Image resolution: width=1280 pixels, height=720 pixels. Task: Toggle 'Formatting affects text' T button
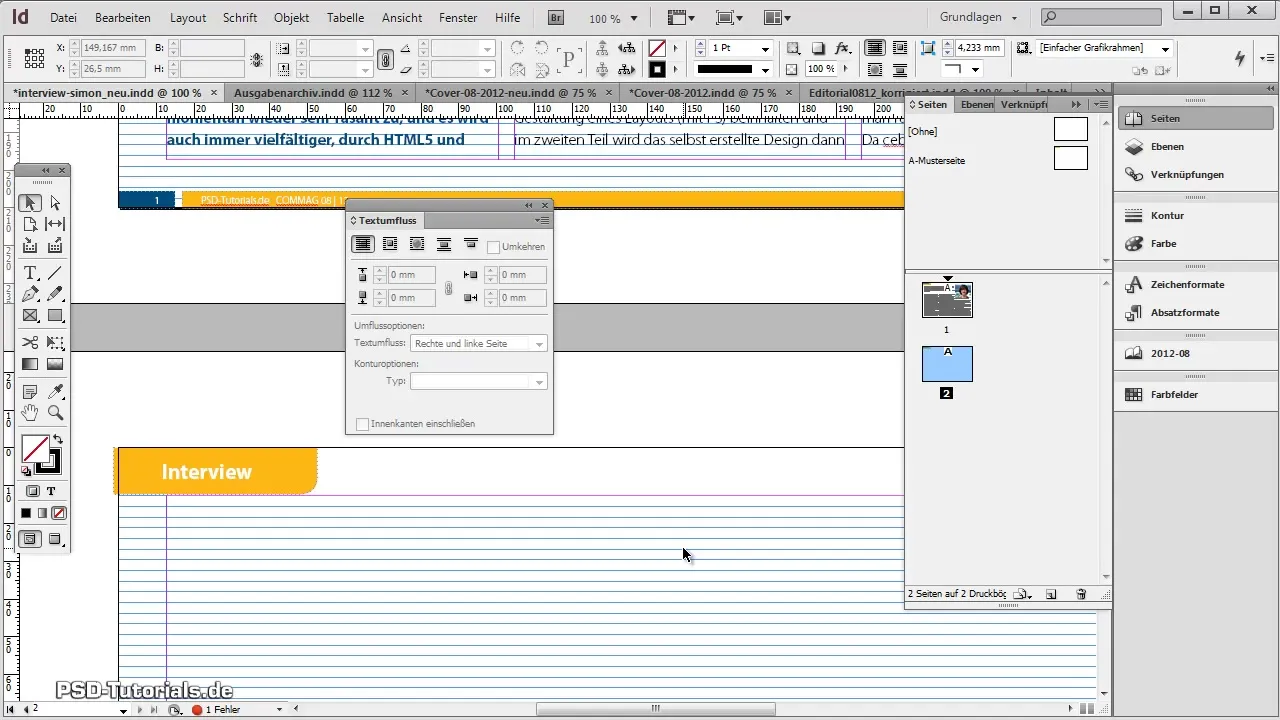[x=50, y=491]
